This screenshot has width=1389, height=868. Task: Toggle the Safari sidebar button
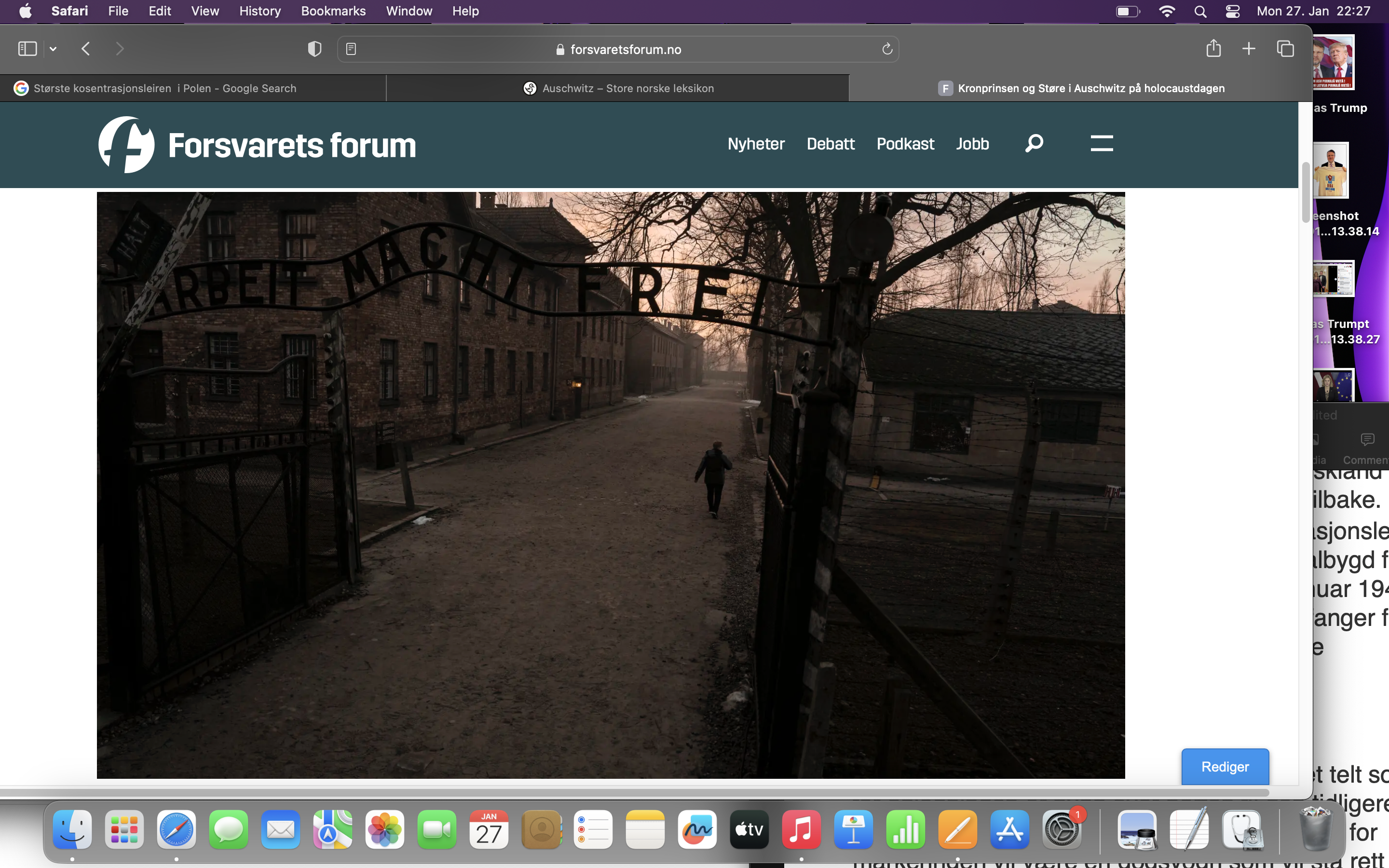pos(27,49)
